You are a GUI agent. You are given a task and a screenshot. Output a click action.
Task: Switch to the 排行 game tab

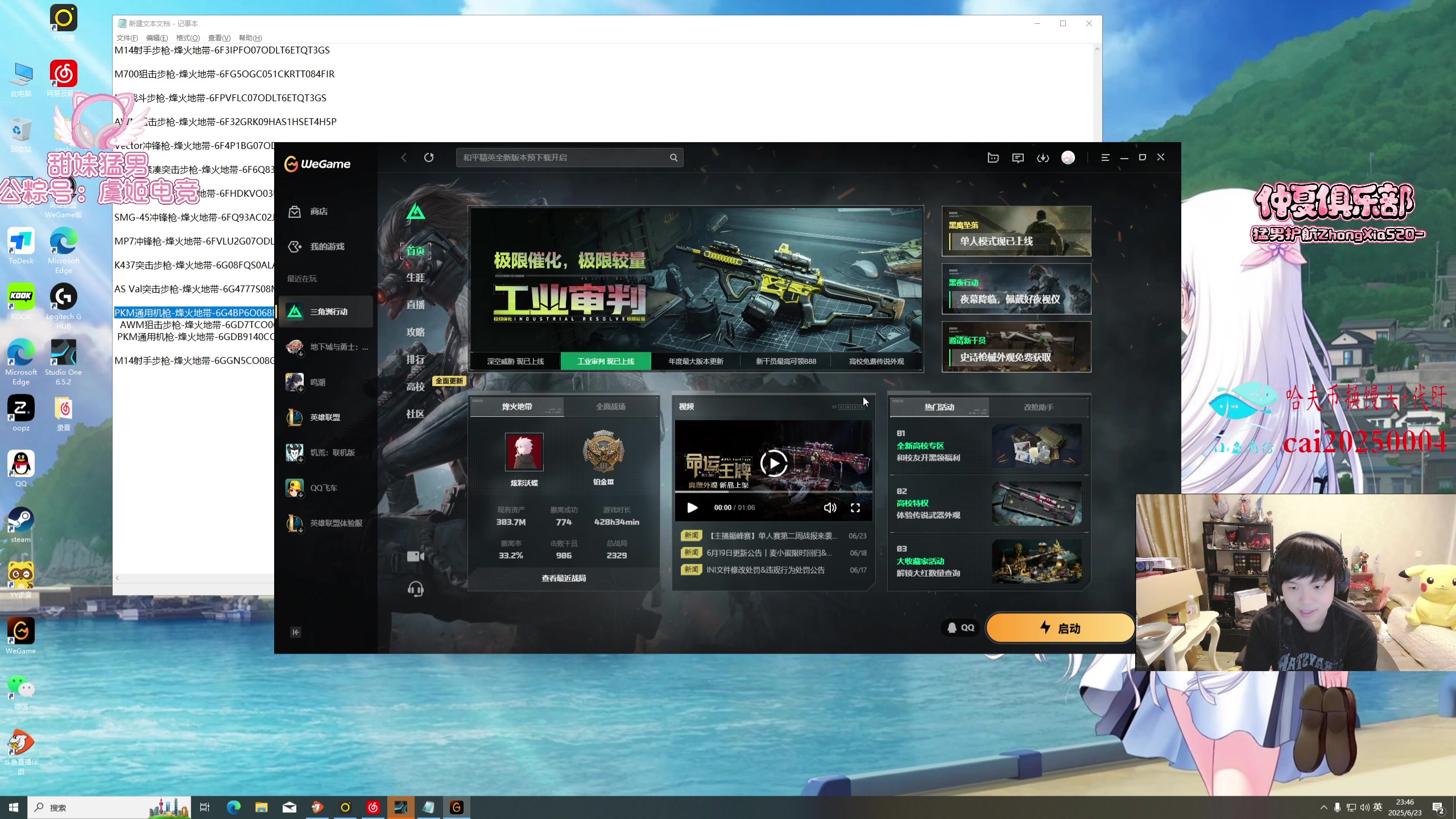coord(416,359)
